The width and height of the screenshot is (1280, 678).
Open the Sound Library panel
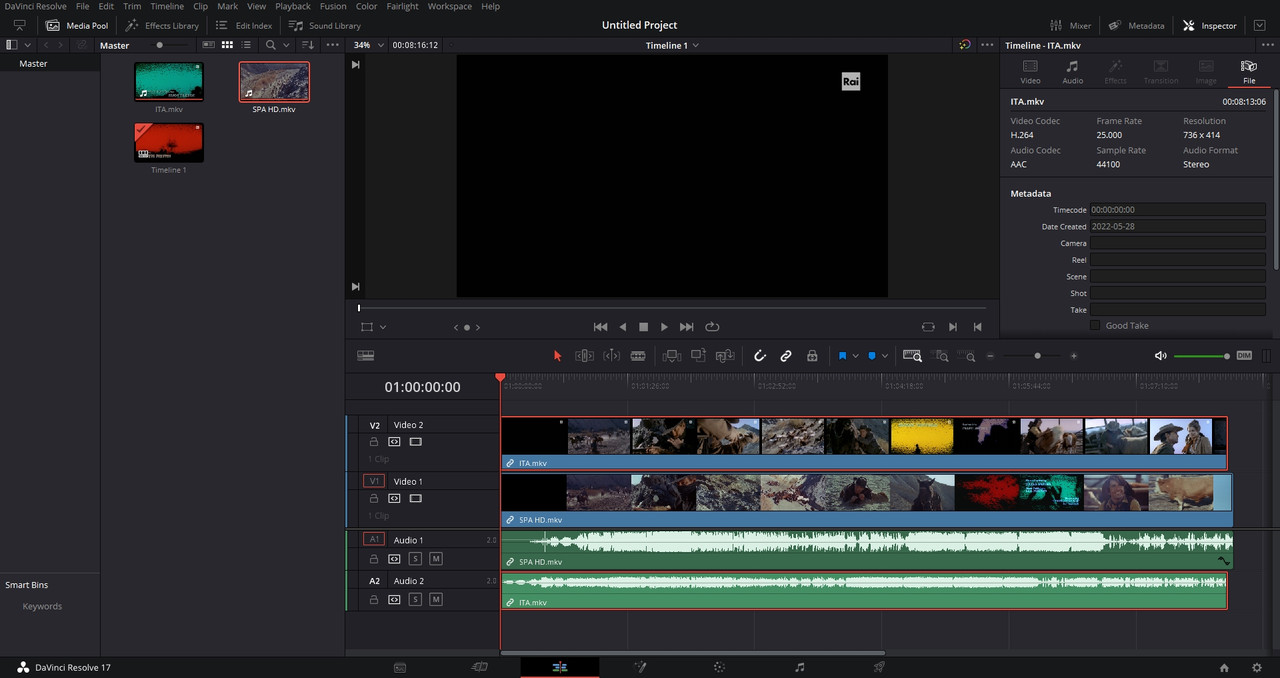tap(325, 25)
